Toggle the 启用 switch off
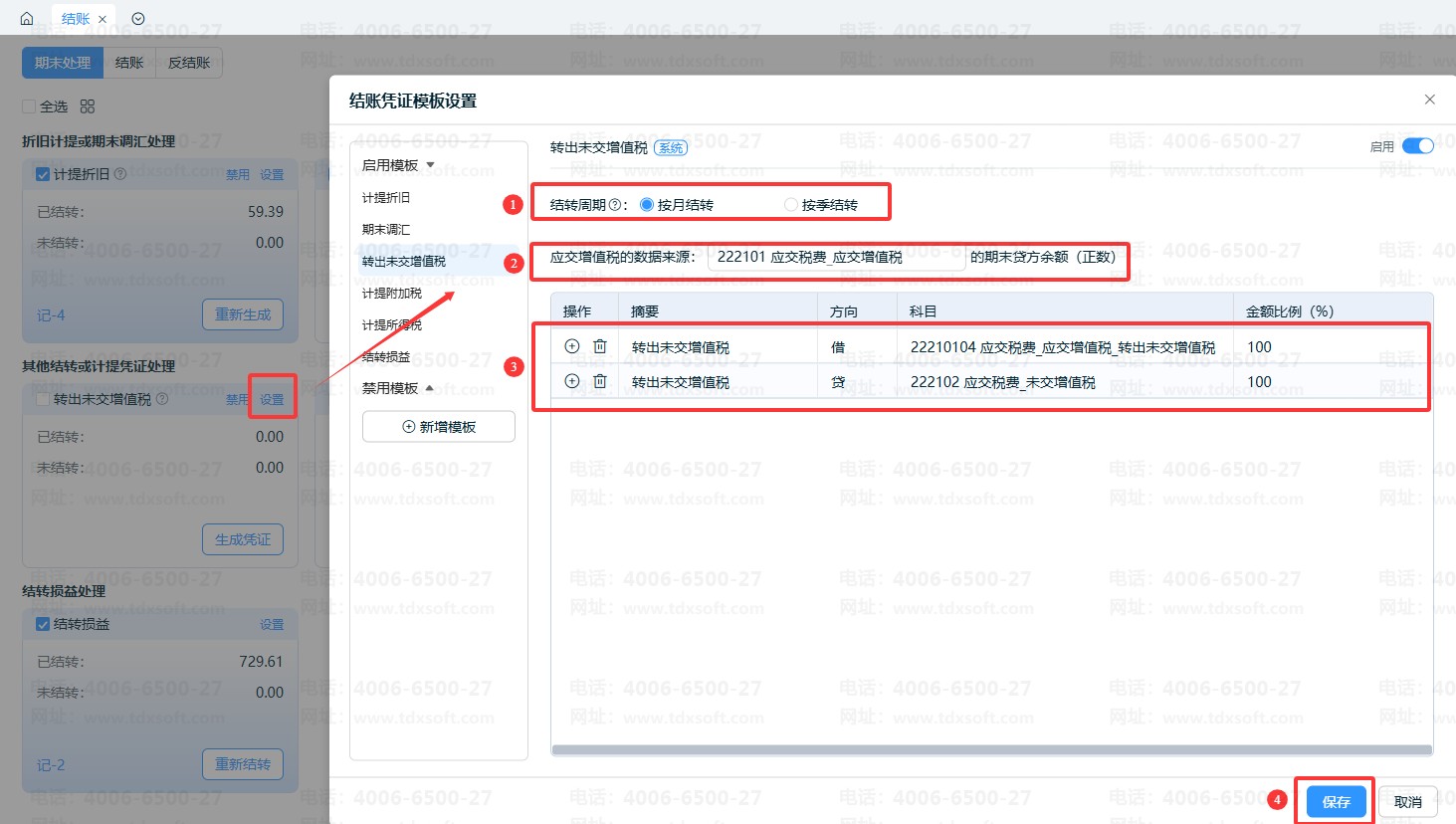The width and height of the screenshot is (1456, 824). pyautogui.click(x=1418, y=146)
